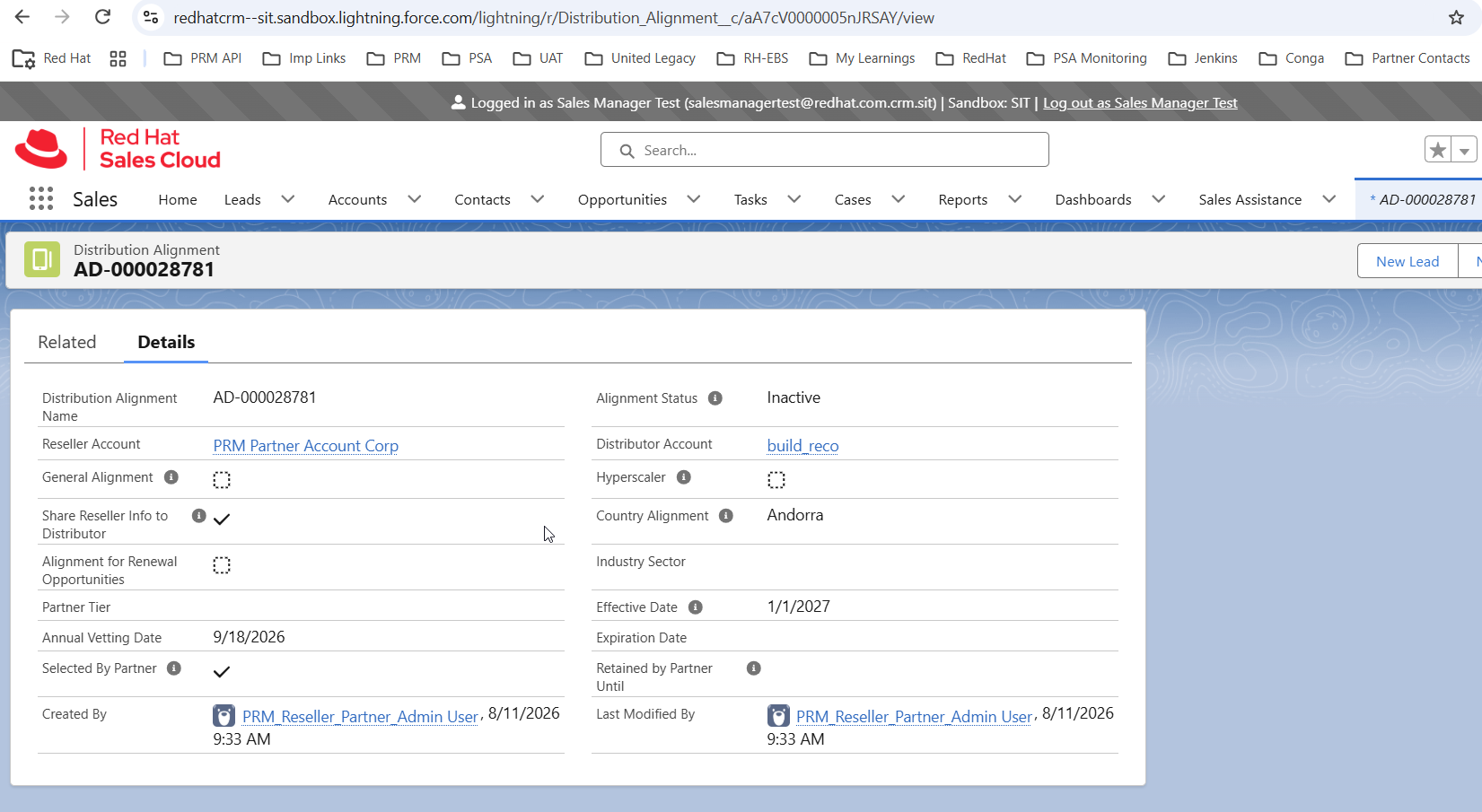This screenshot has width=1482, height=812.
Task: Click the browser back arrow
Action: (22, 17)
